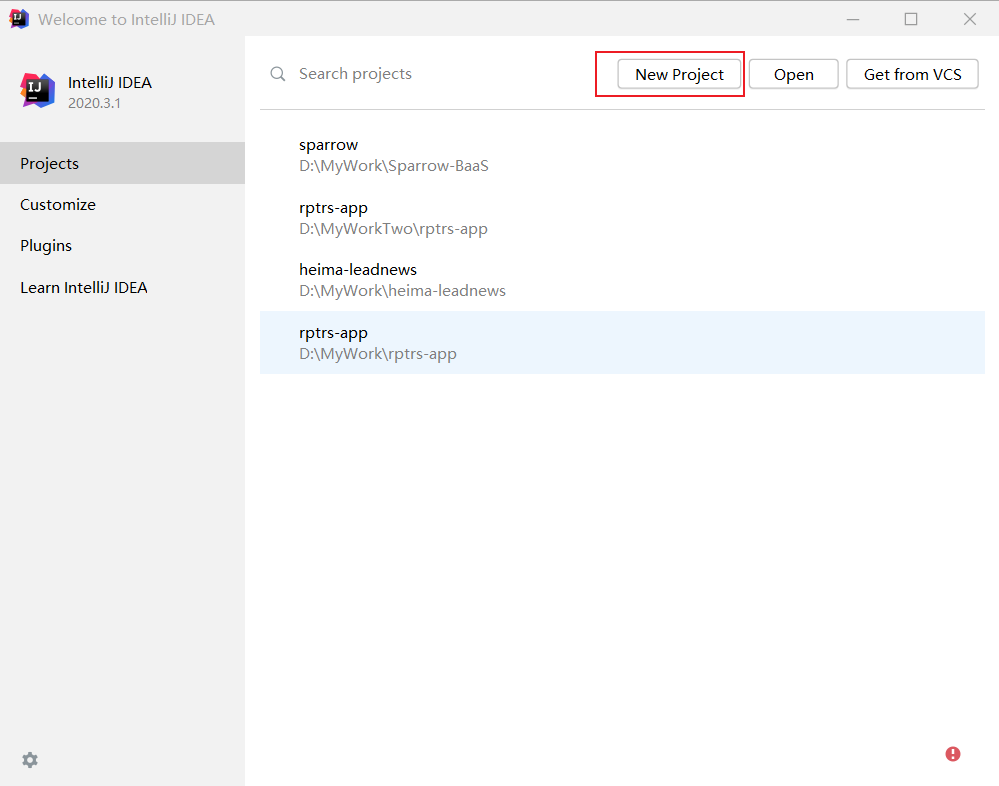Maximize the Welcome window
Viewport: 999px width, 786px height.
click(x=911, y=19)
